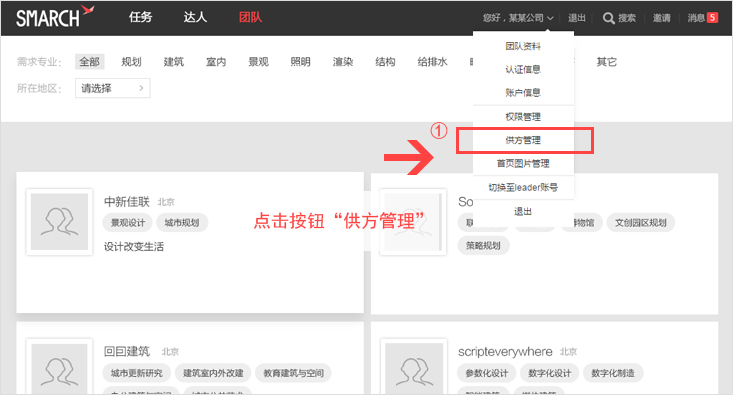Choose 首页图片管理 from the account menu

(x=523, y=164)
